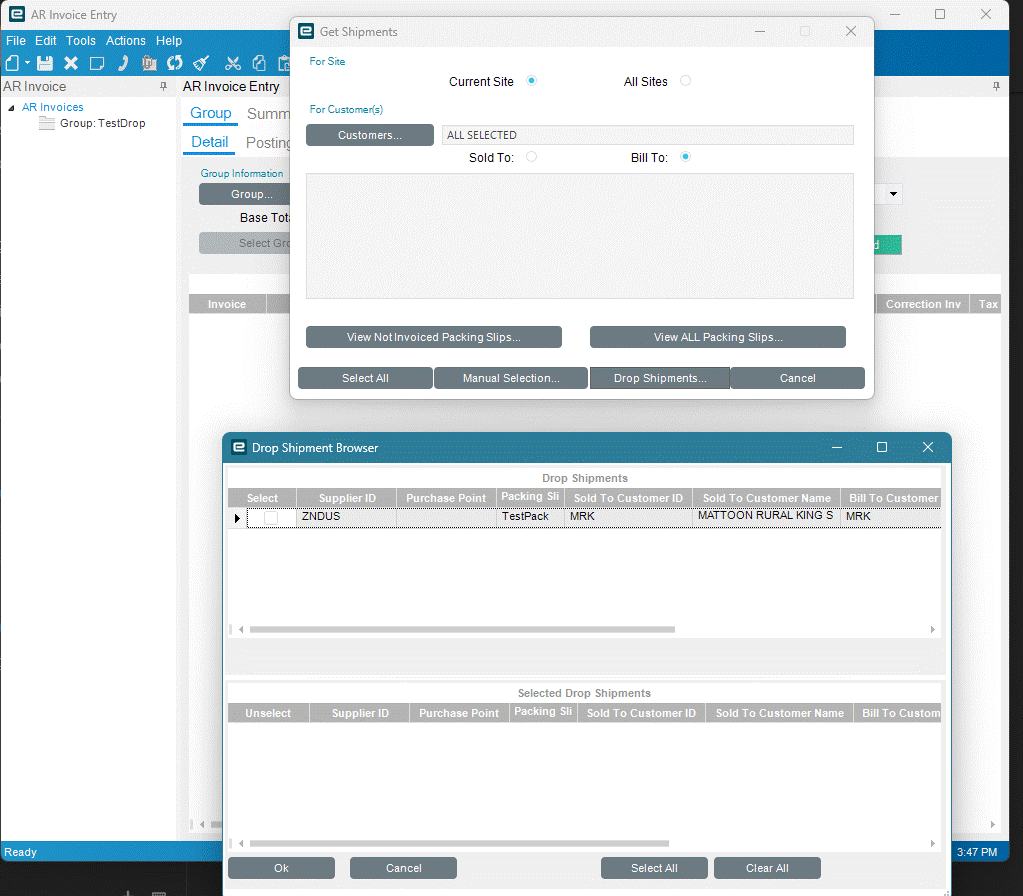Select the All Sites radio button

(x=685, y=81)
